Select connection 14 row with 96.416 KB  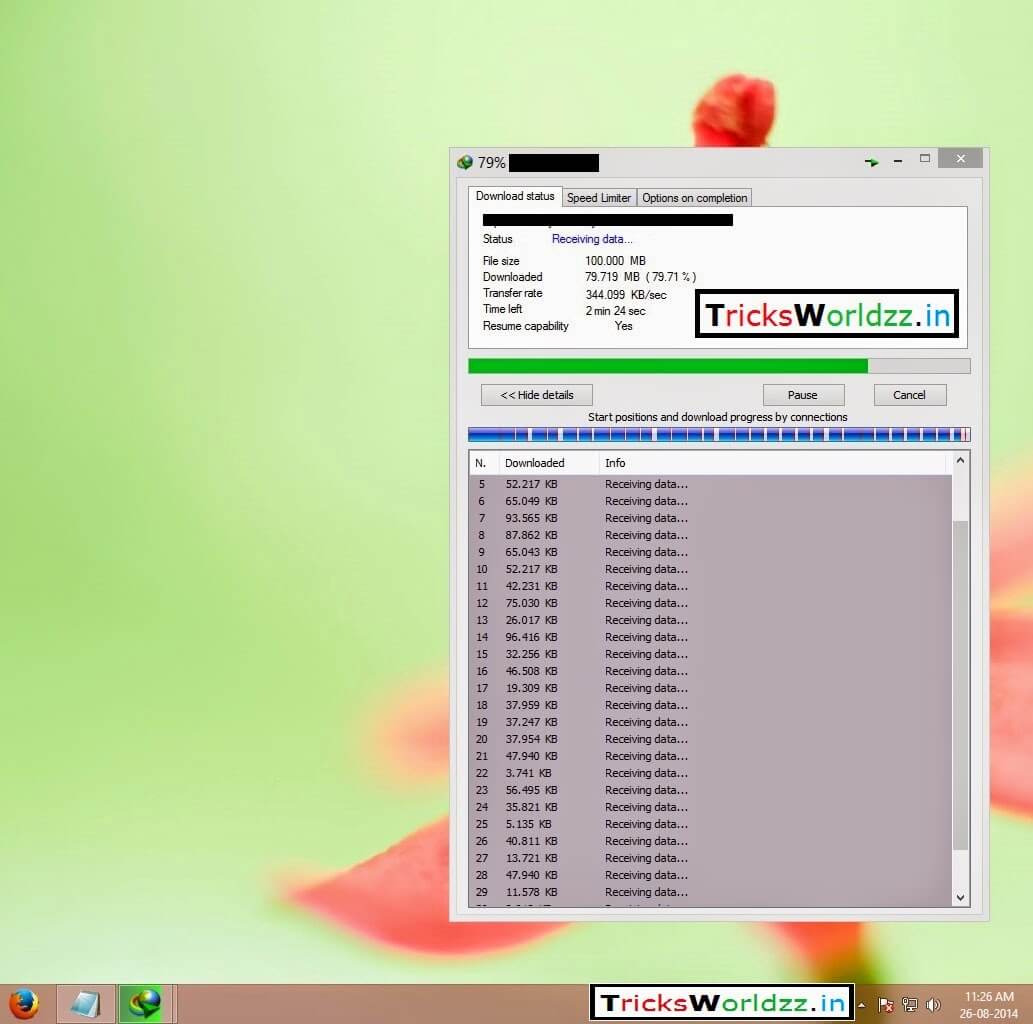(712, 637)
